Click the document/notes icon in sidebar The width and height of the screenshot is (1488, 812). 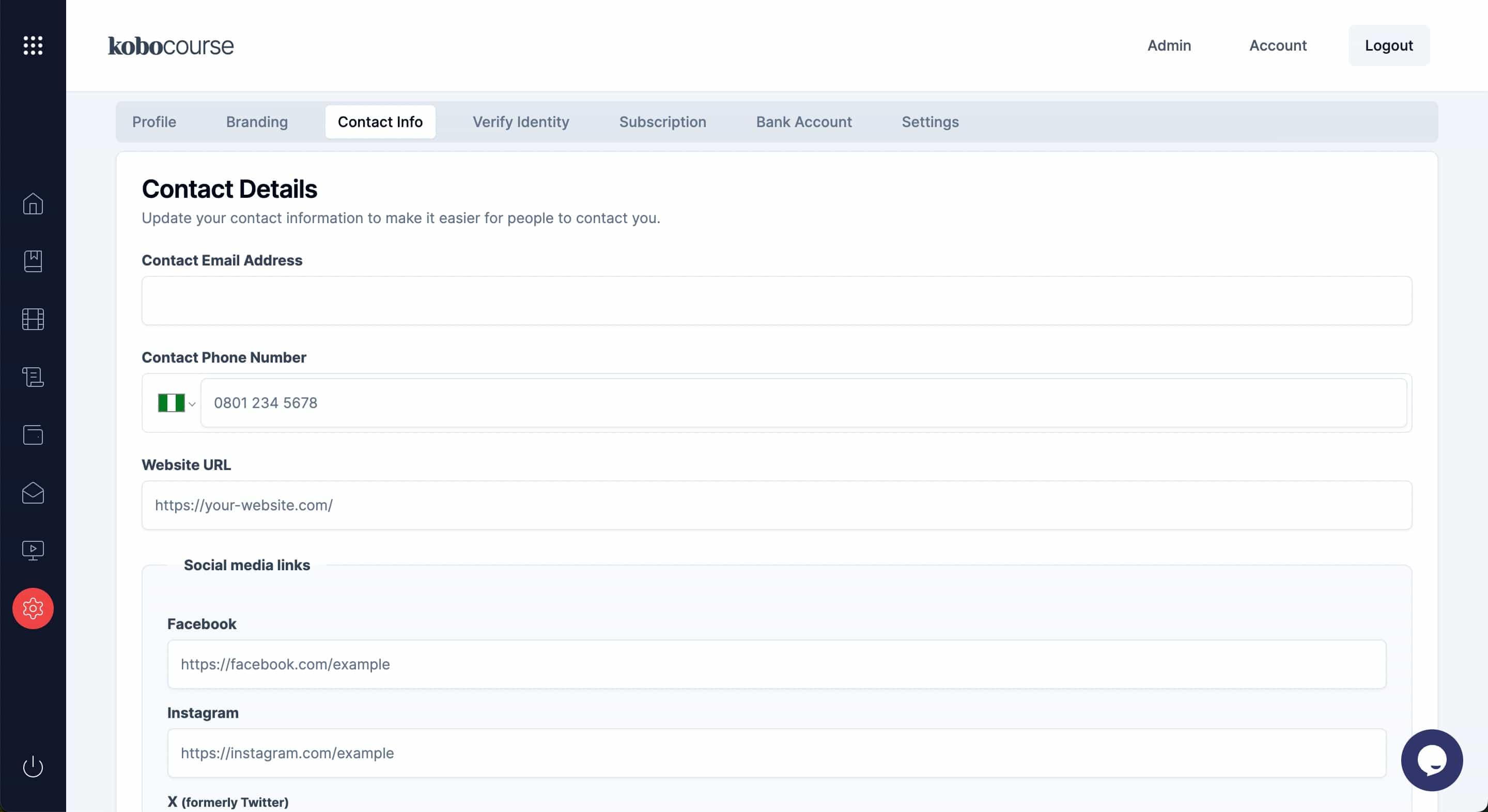tap(32, 378)
